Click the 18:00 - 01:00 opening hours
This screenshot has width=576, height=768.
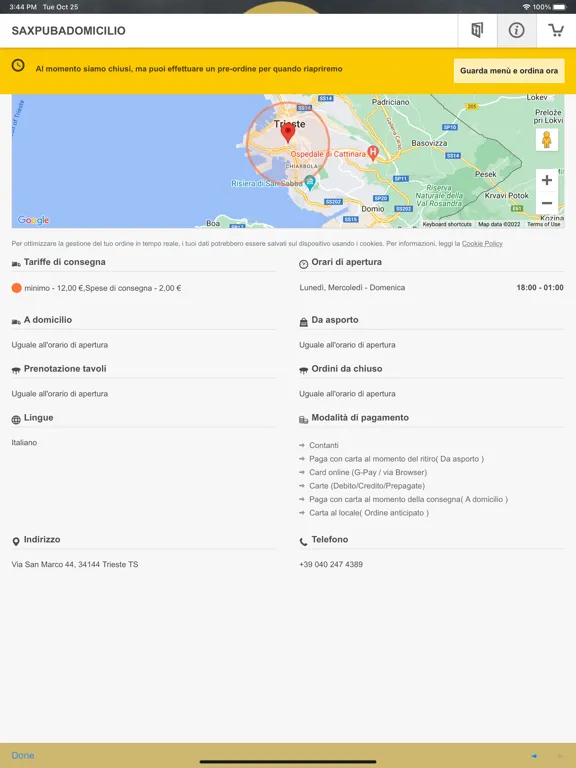pyautogui.click(x=540, y=288)
